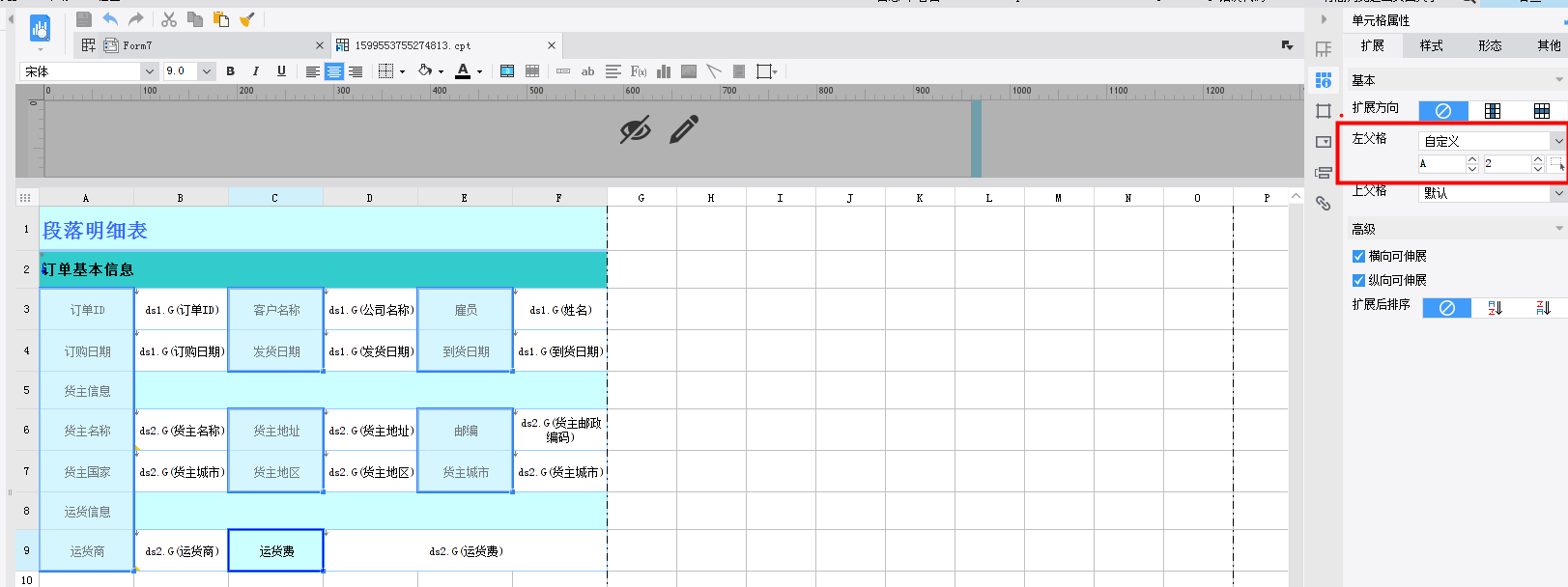Viewport: 1568px width, 587px height.
Task: Activate the format painter brush
Action: point(247,19)
